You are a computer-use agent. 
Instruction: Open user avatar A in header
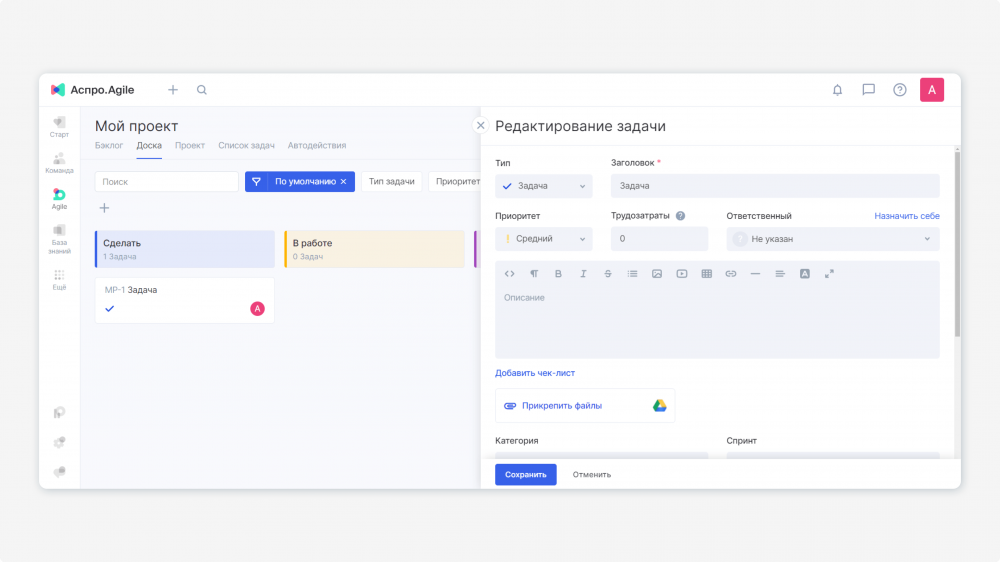pyautogui.click(x=932, y=90)
